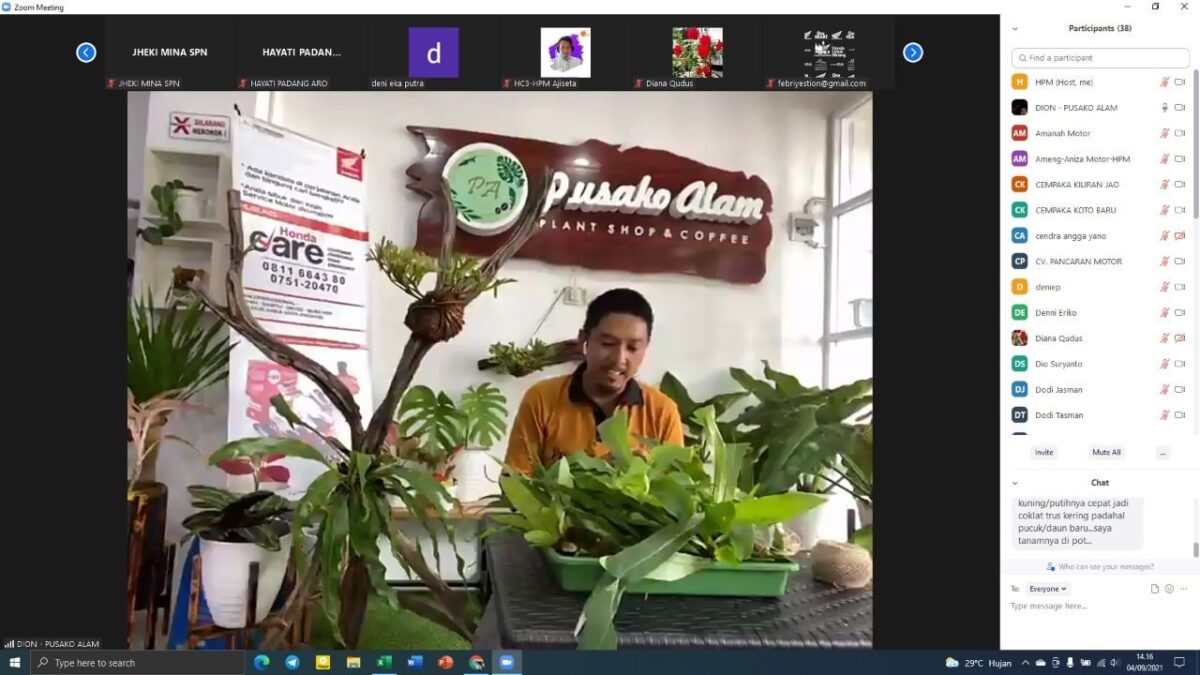
Task: Click the participants list scrollbar
Action: point(1195,150)
